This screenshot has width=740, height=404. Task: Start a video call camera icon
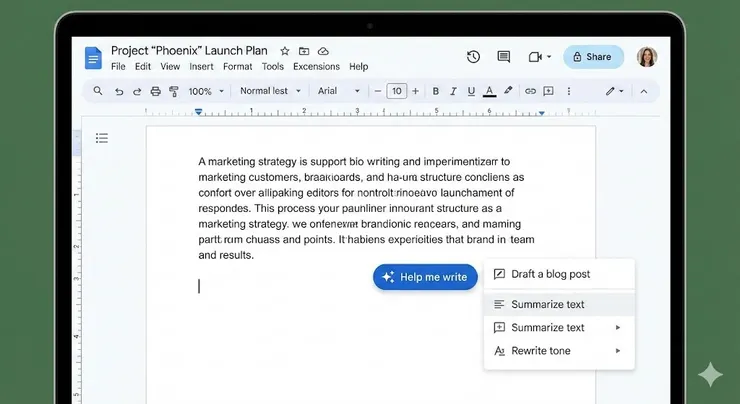[535, 57]
